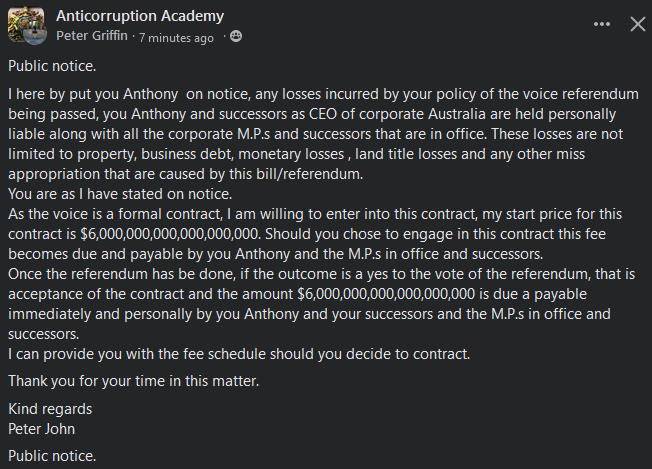Visit Peter Griffin's profile link

coord(93,37)
